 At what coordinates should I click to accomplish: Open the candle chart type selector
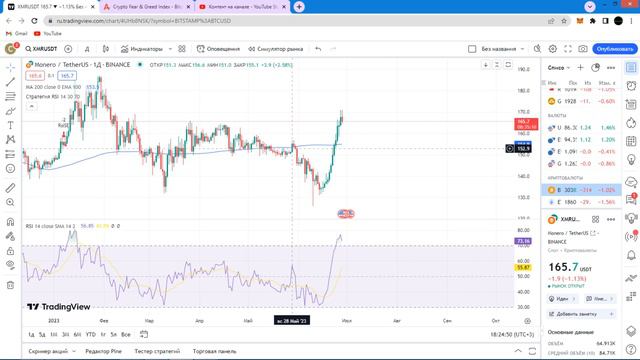[106, 49]
